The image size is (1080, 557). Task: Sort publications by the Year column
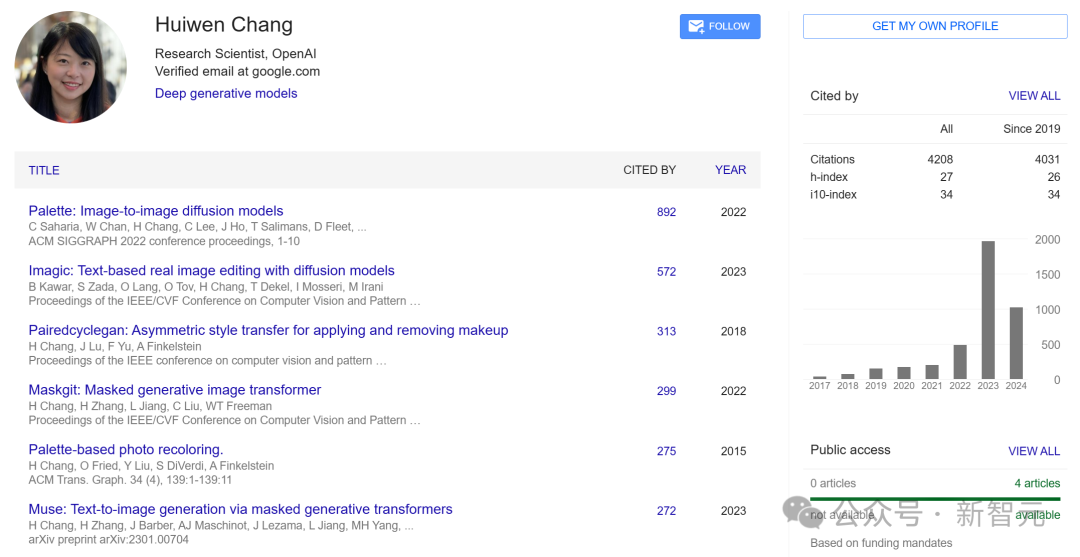pos(730,170)
